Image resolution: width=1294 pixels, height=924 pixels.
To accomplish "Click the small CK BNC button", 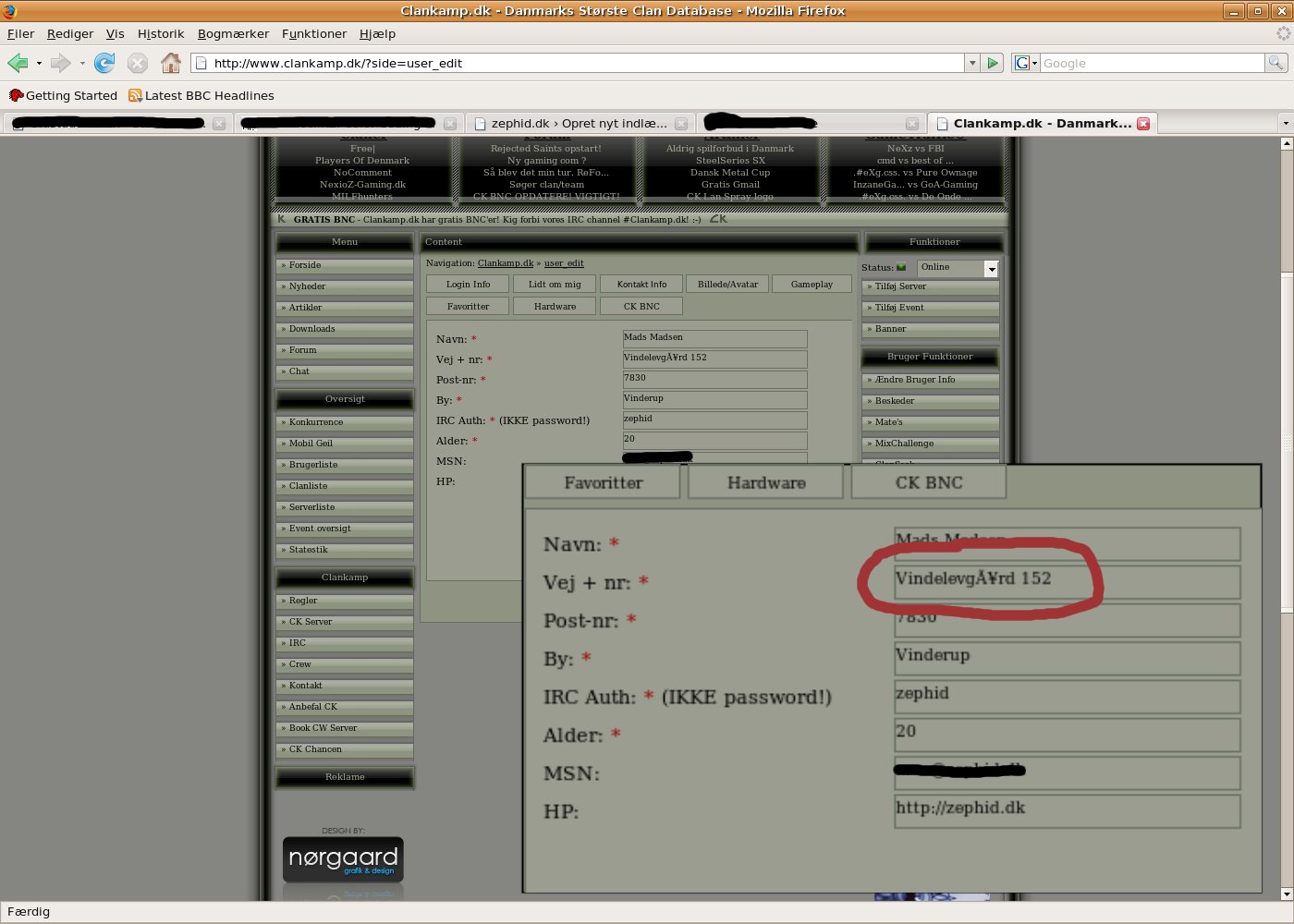I will click(641, 307).
